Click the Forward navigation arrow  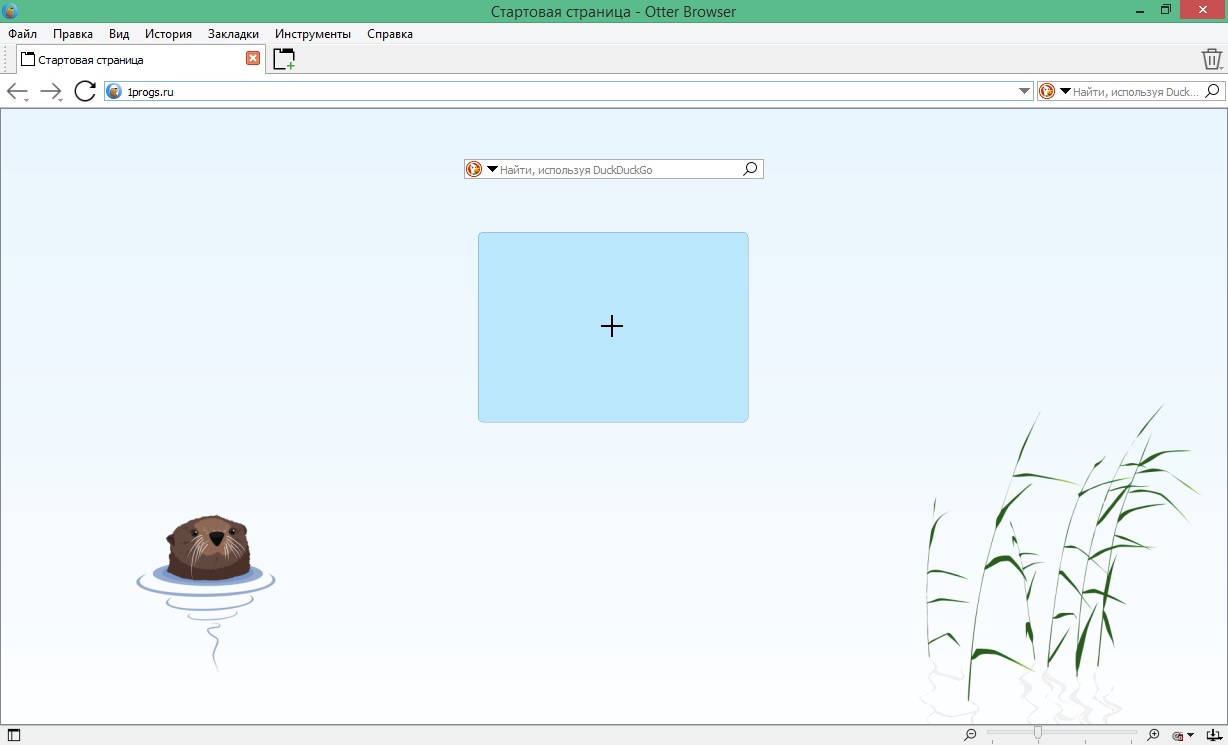click(x=50, y=92)
